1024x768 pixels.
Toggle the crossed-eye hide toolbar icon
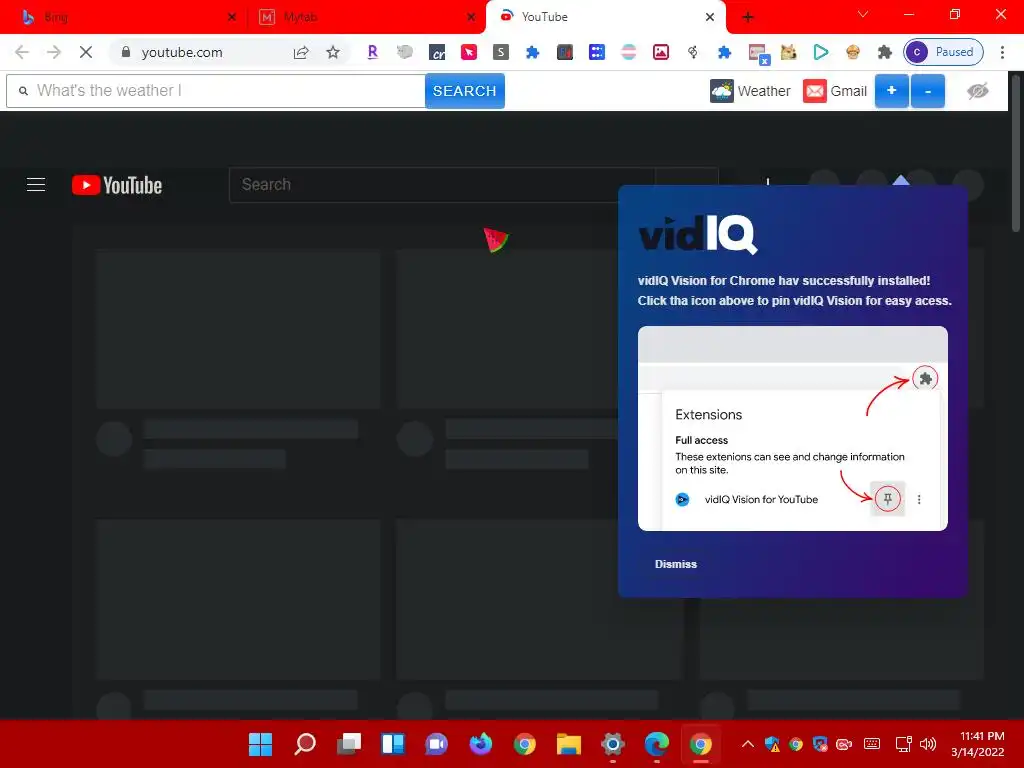[978, 91]
